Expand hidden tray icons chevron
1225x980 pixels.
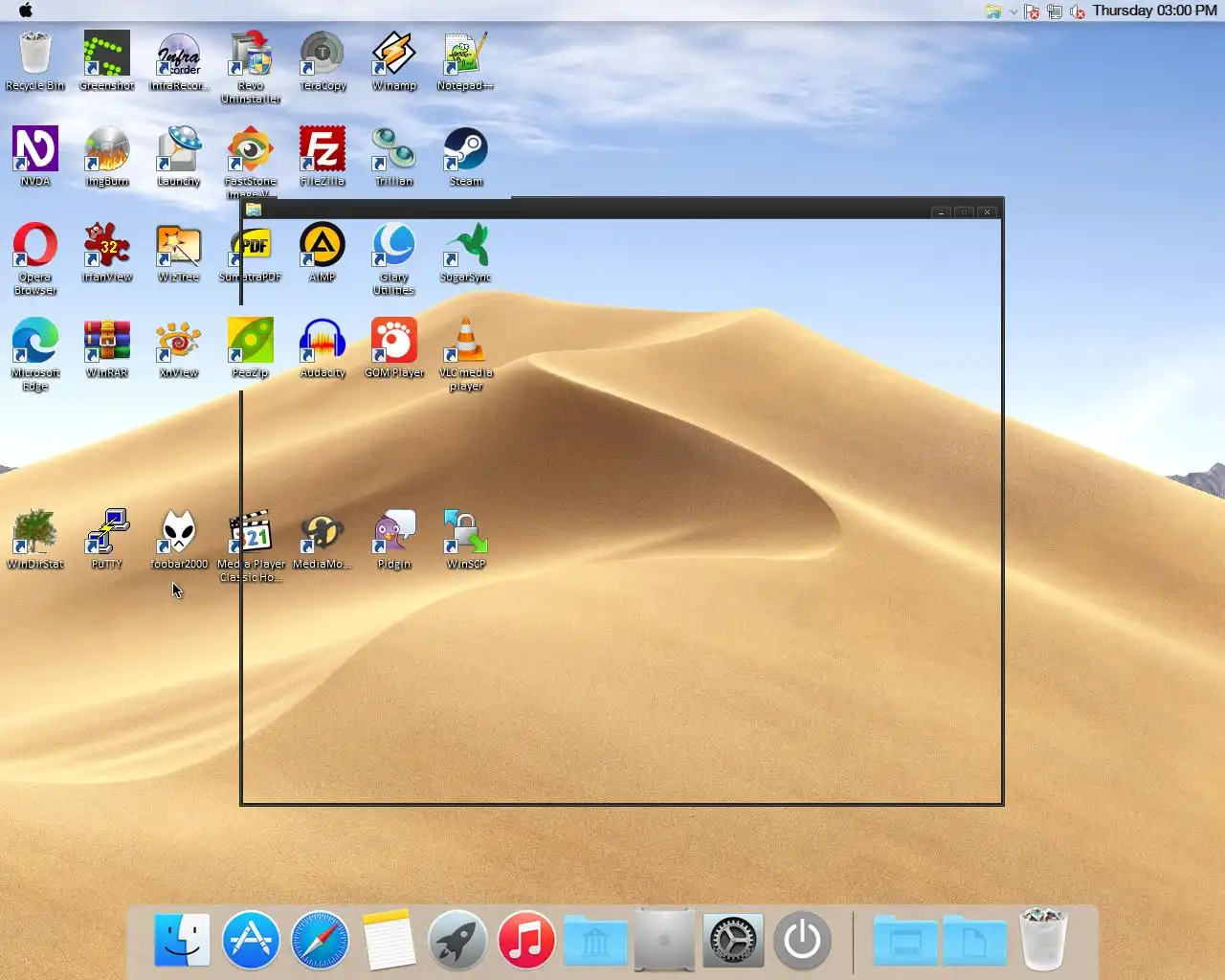1013,11
